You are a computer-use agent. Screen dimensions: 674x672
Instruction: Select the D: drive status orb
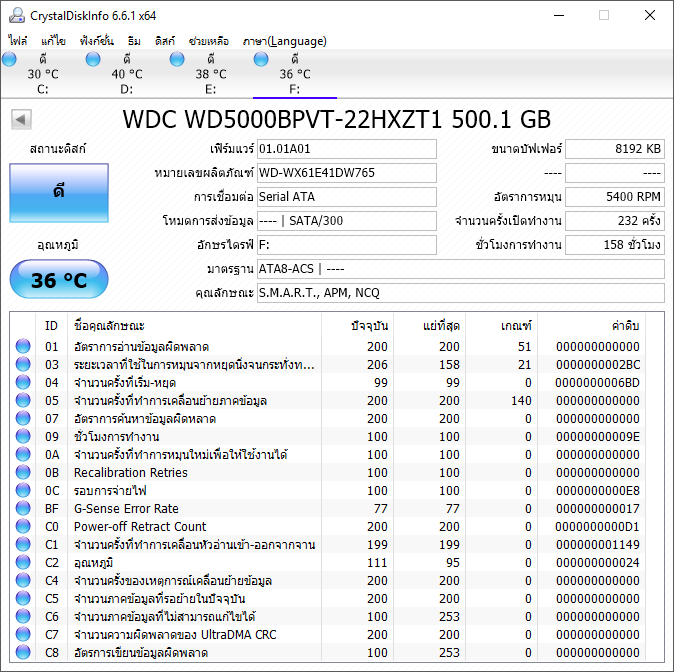click(x=93, y=59)
